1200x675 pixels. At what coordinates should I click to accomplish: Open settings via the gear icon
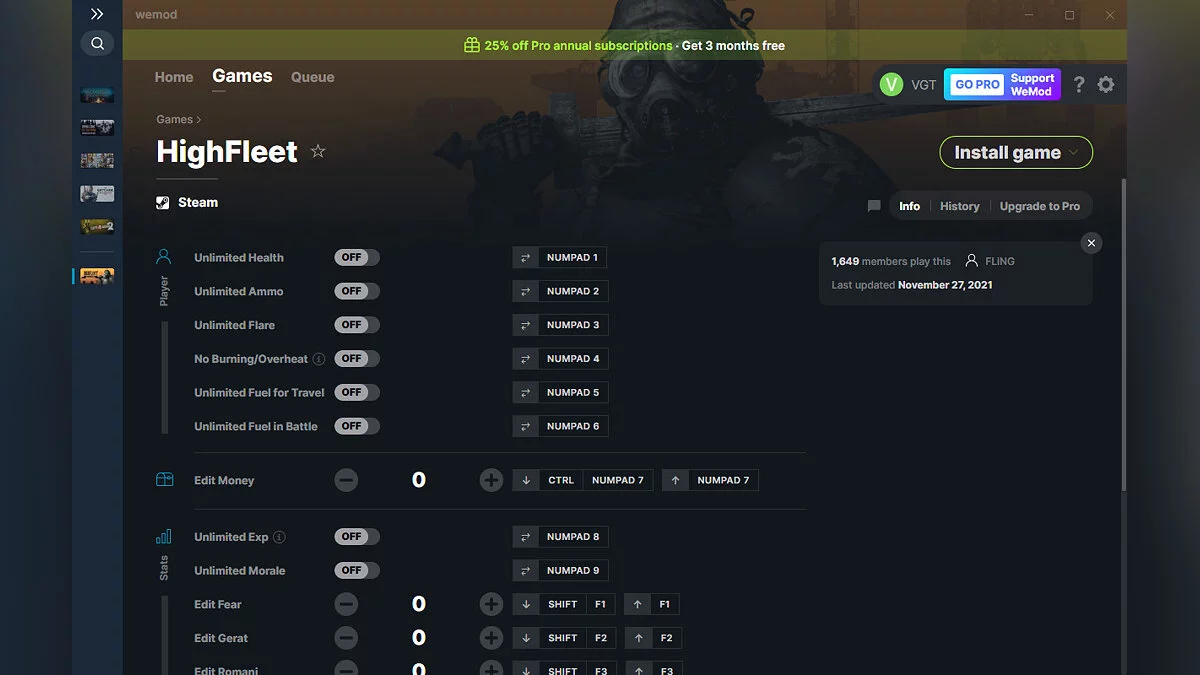click(x=1105, y=85)
